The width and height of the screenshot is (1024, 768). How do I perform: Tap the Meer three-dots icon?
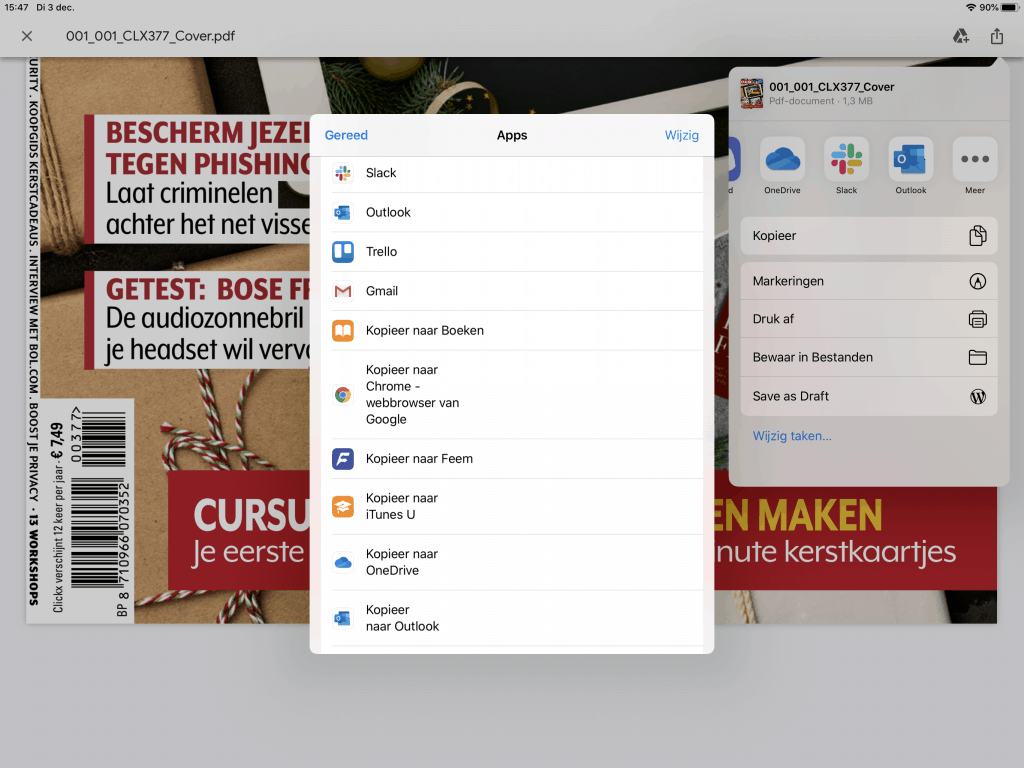(975, 159)
